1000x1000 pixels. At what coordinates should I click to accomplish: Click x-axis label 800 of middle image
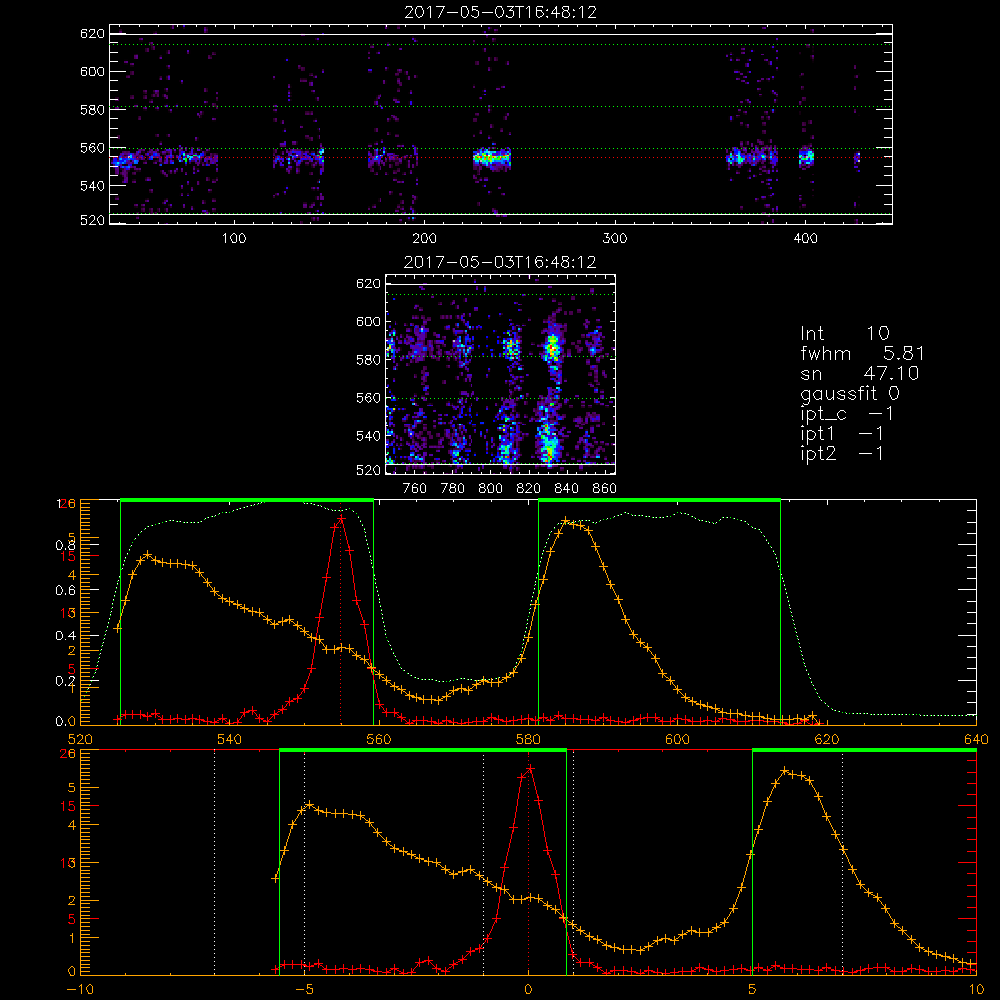[x=490, y=489]
